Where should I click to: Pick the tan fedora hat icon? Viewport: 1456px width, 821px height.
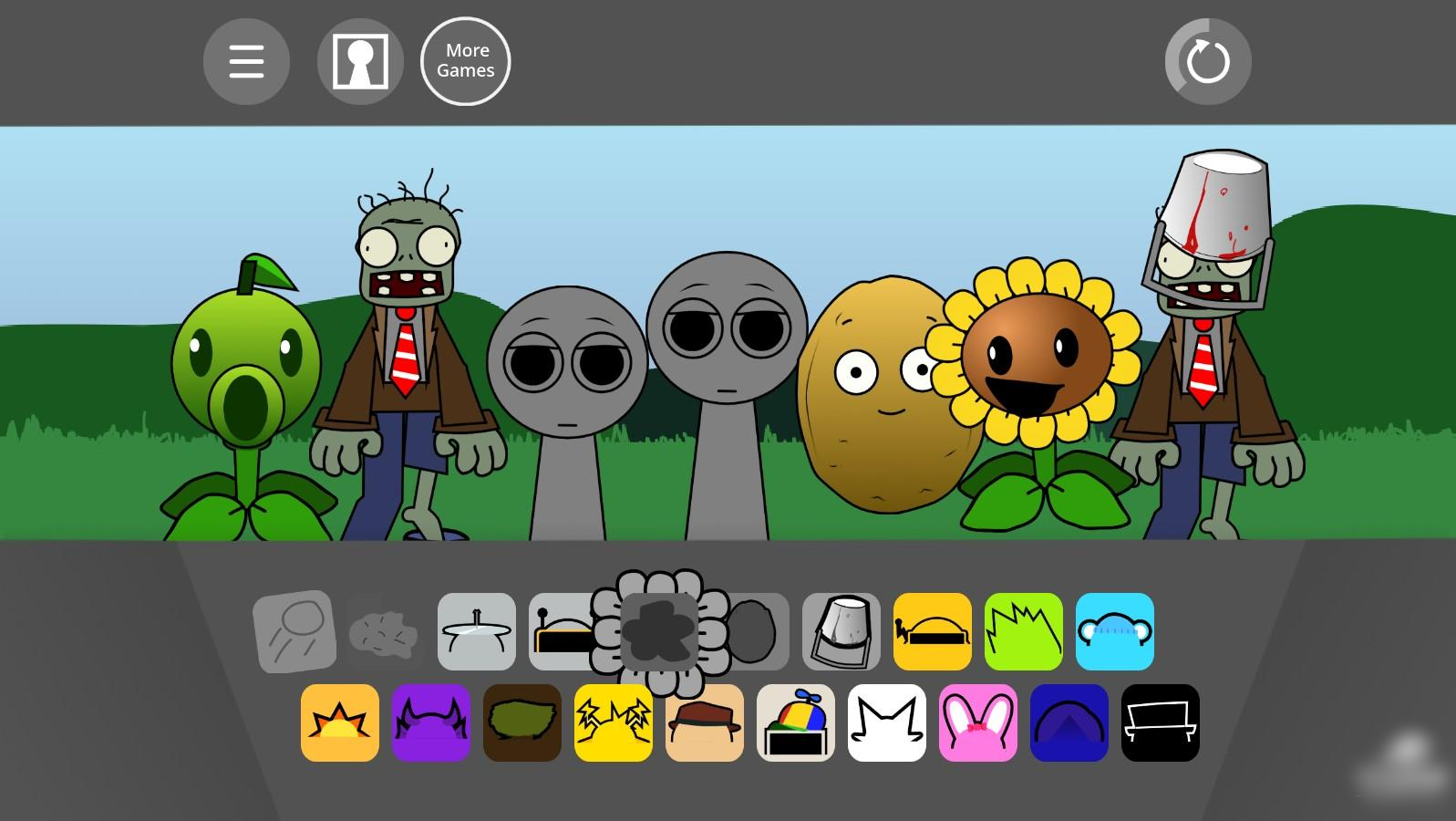[x=705, y=722]
